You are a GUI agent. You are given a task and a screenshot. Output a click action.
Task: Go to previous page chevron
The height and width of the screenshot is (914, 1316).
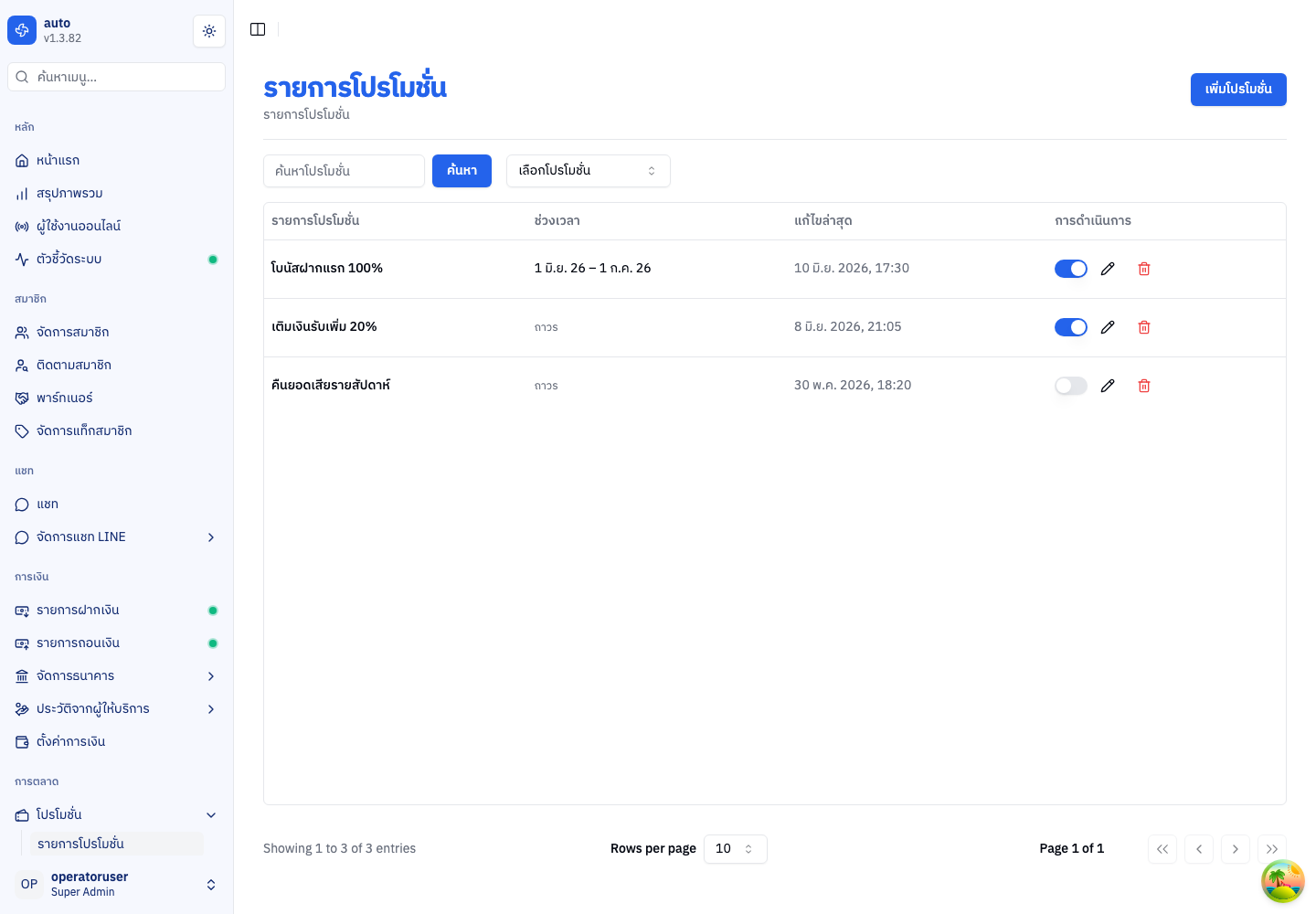(1199, 849)
